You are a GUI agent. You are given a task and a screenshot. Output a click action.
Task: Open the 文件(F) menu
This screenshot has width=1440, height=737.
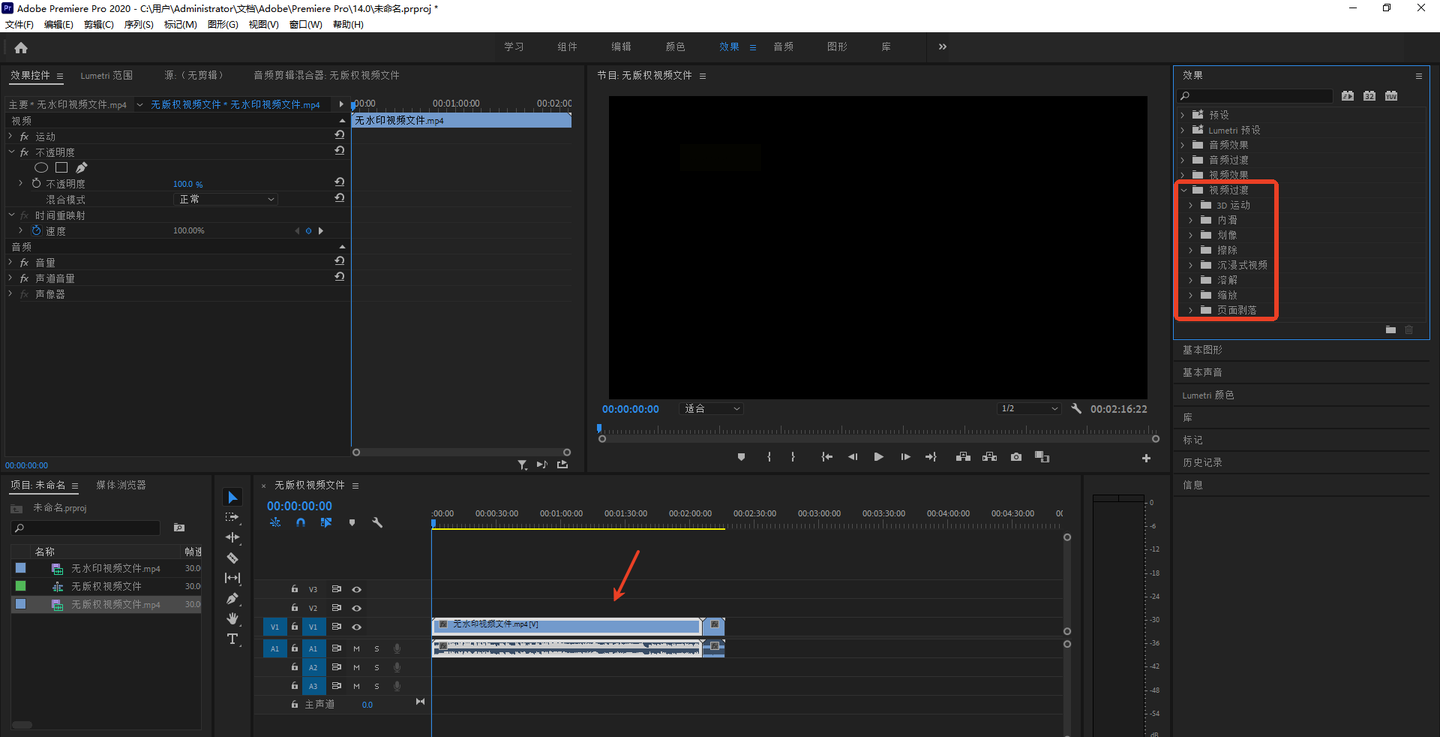(x=19, y=24)
